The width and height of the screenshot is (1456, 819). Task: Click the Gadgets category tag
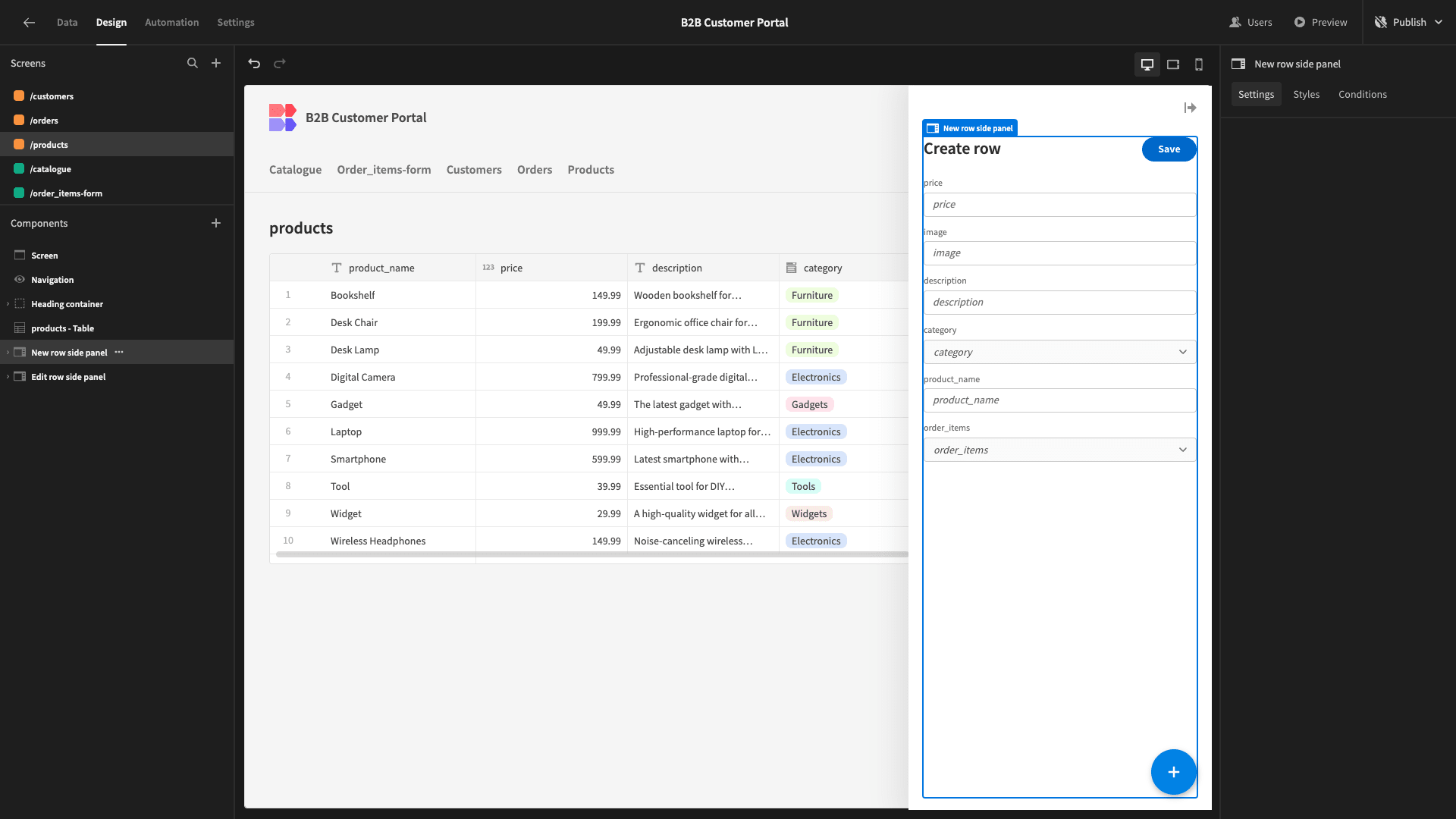coord(809,404)
